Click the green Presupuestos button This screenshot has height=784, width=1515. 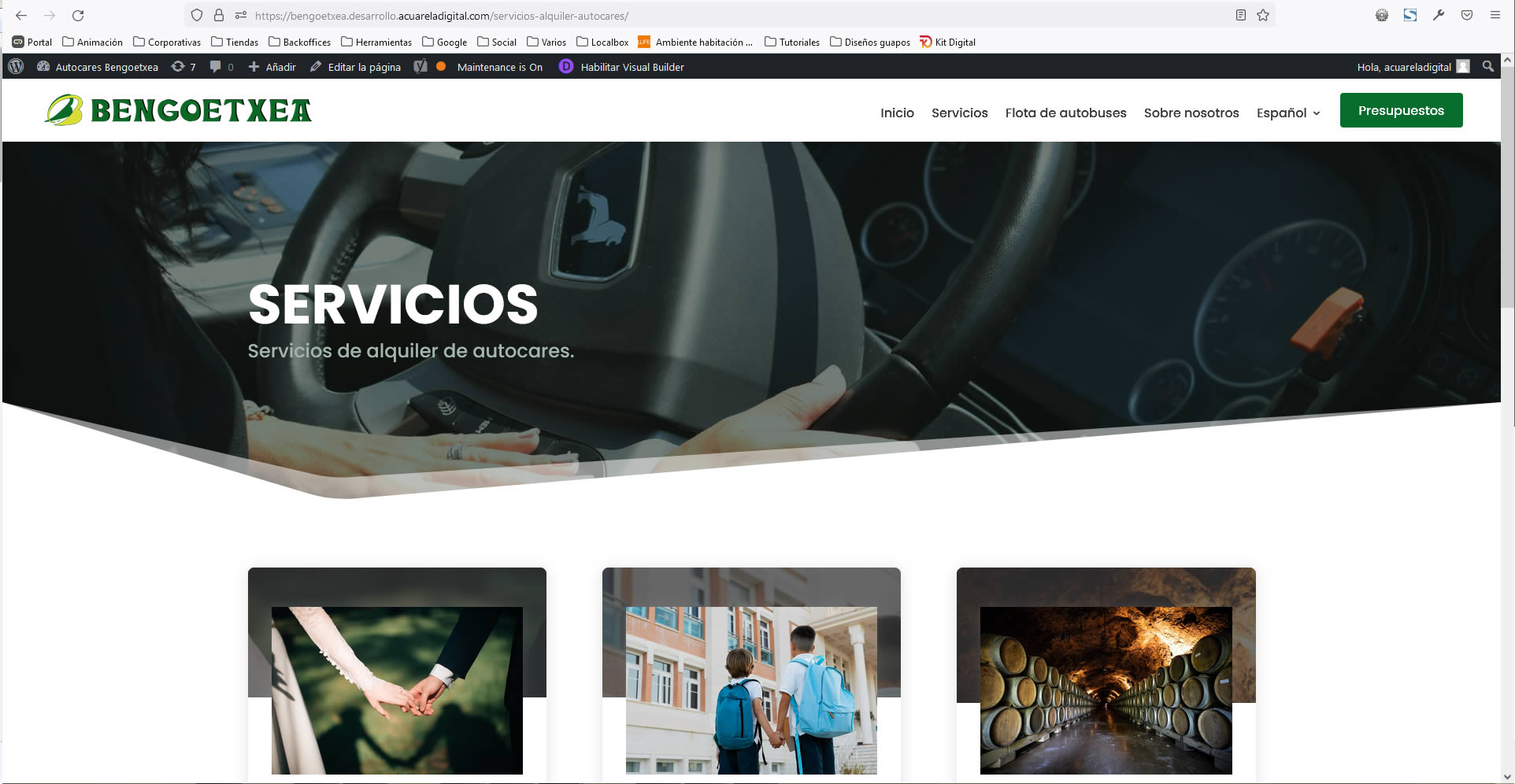[x=1401, y=110]
